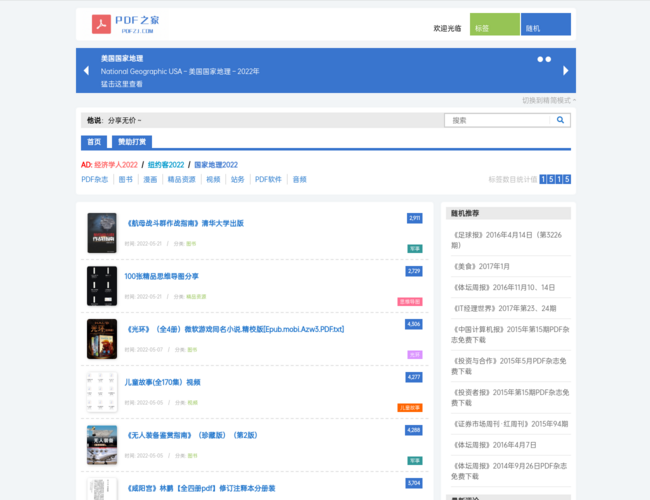Image resolution: width=650 pixels, height=500 pixels.
Task: Toggle 切换到精简模式 view mode
Action: point(548,100)
